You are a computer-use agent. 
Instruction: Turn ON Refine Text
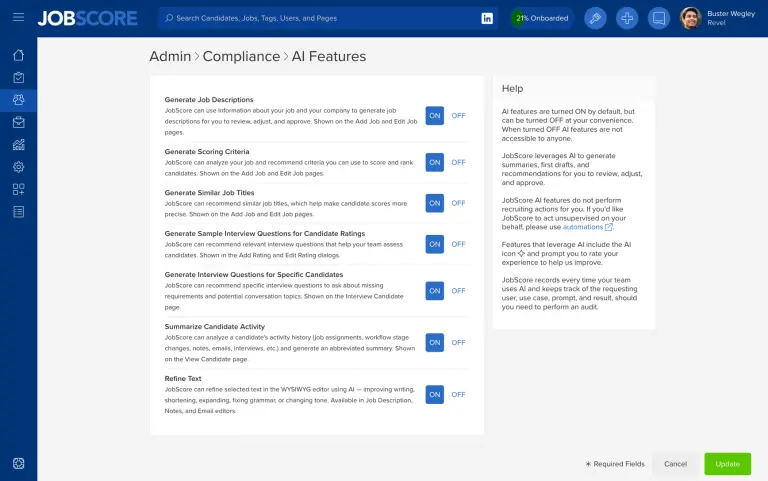click(434, 394)
